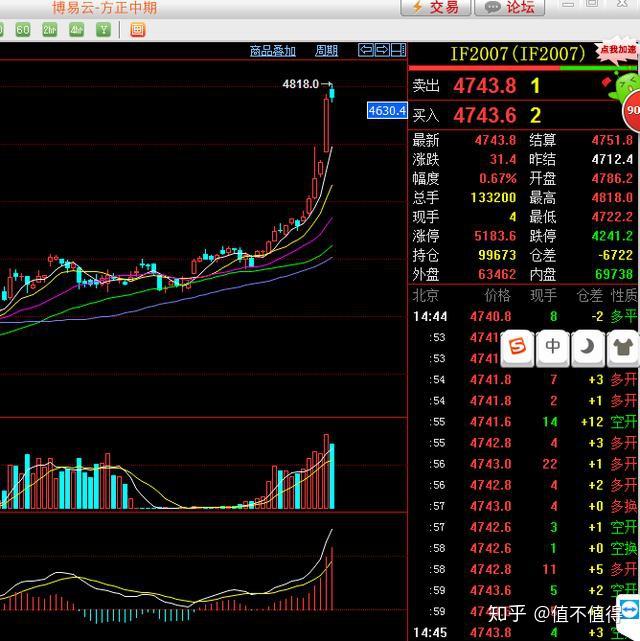
Task: Click the 14:44 tick row price 4740.8
Action: tap(490, 316)
